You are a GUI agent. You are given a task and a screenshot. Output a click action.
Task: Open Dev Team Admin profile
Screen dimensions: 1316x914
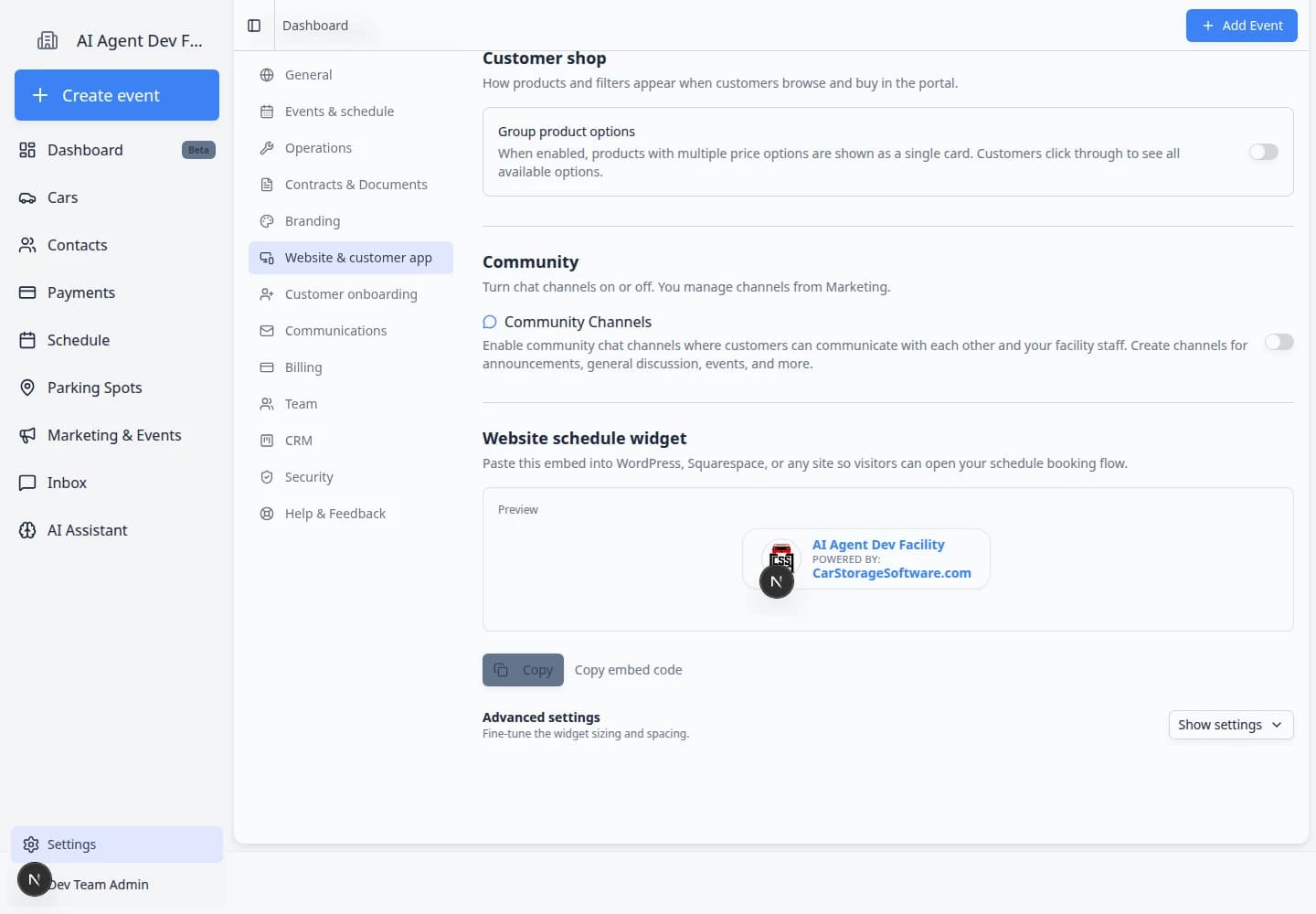click(x=117, y=885)
